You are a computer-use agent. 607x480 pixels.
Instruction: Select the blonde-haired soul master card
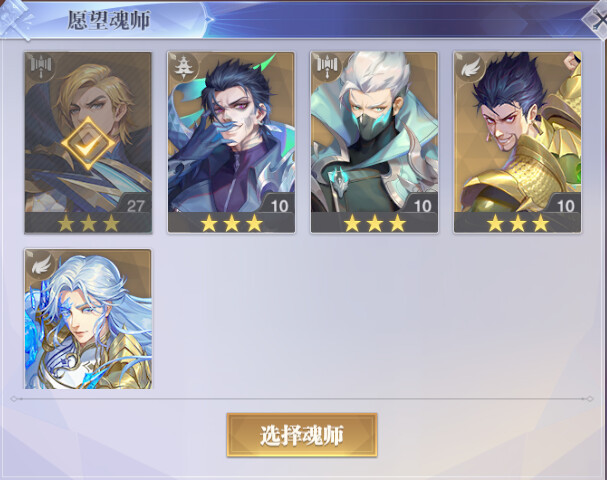click(88, 143)
